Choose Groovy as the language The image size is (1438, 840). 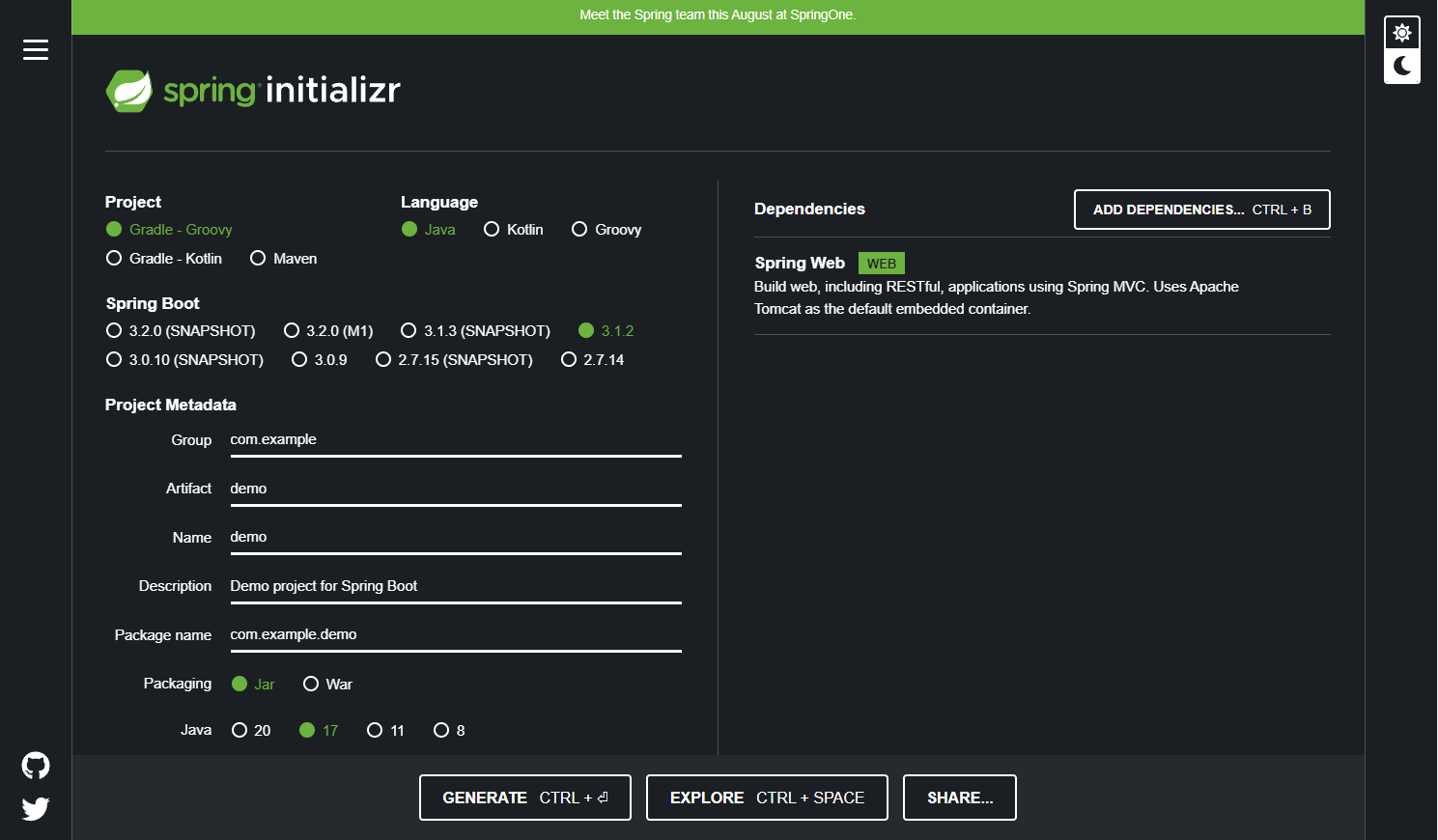(x=606, y=230)
